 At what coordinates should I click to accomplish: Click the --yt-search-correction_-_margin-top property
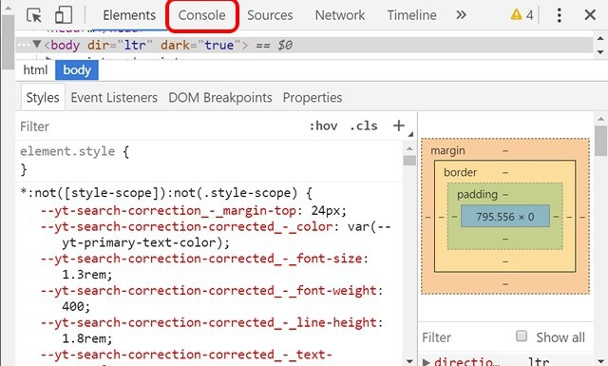coord(169,211)
